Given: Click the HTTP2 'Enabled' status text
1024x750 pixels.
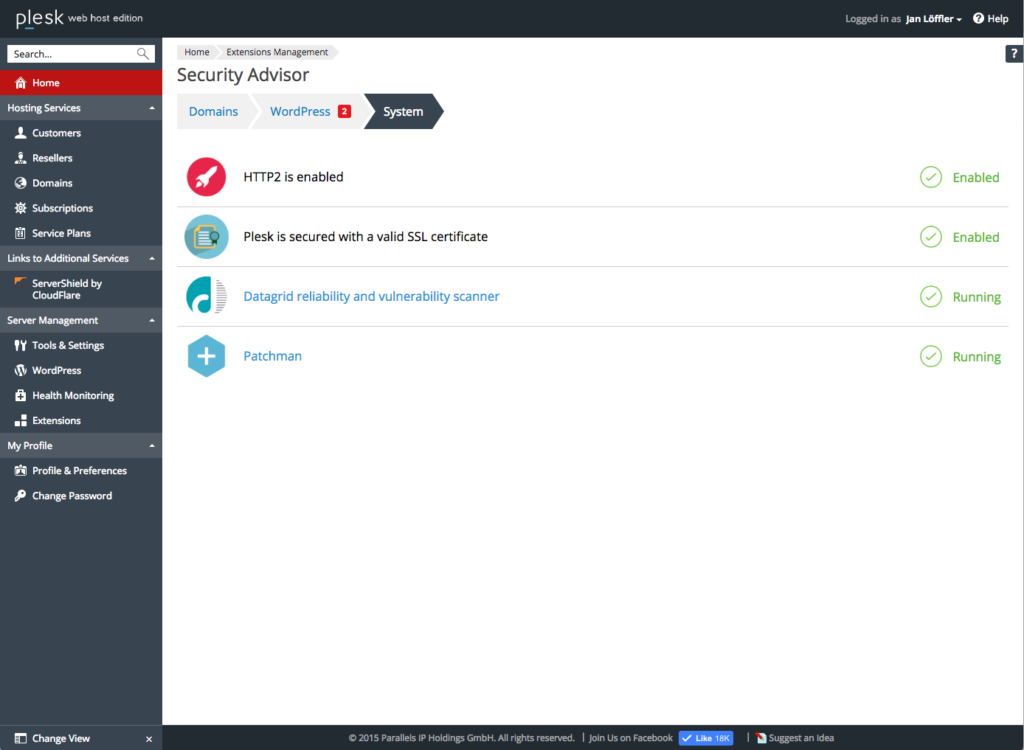Looking at the screenshot, I should [976, 177].
